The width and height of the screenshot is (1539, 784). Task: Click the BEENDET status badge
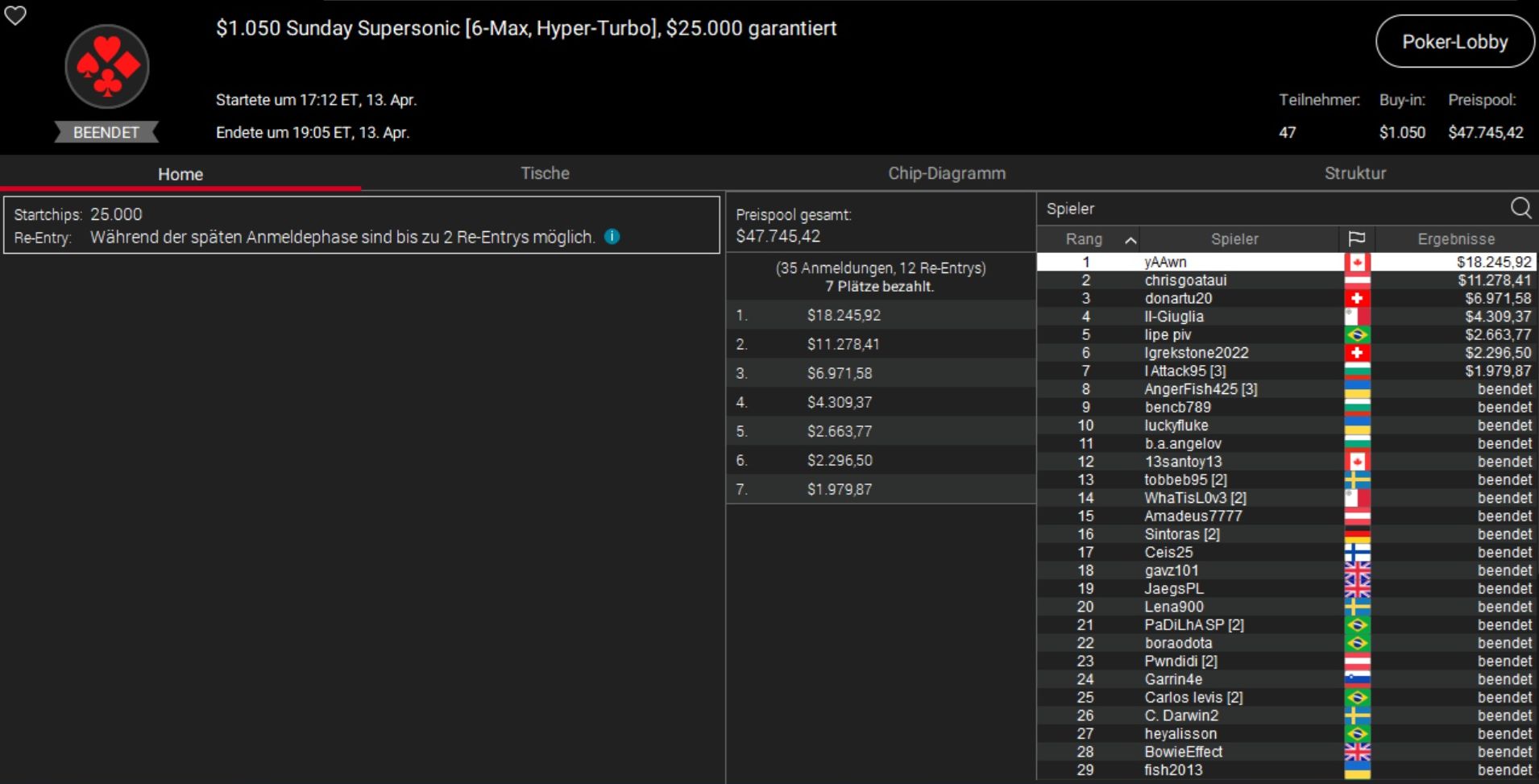pos(106,132)
